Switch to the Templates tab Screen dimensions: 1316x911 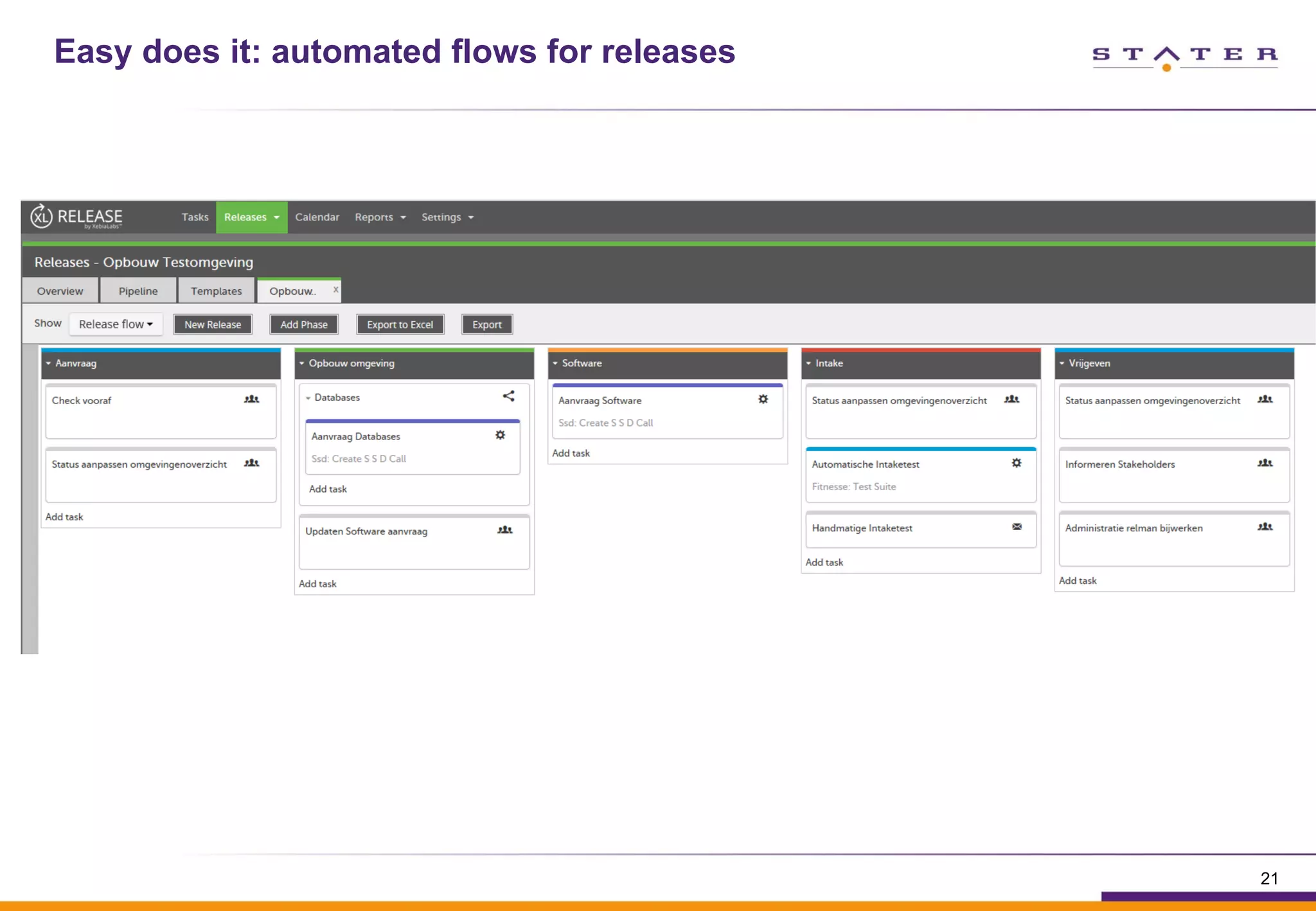tap(217, 291)
